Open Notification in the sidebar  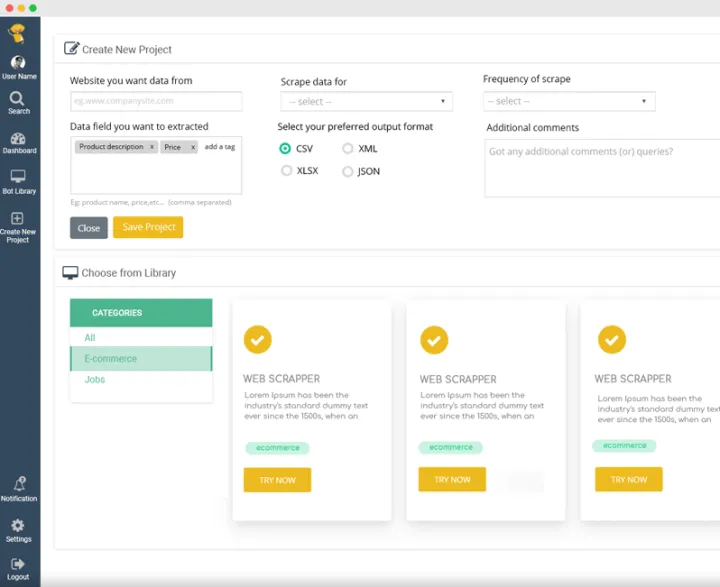click(x=18, y=484)
